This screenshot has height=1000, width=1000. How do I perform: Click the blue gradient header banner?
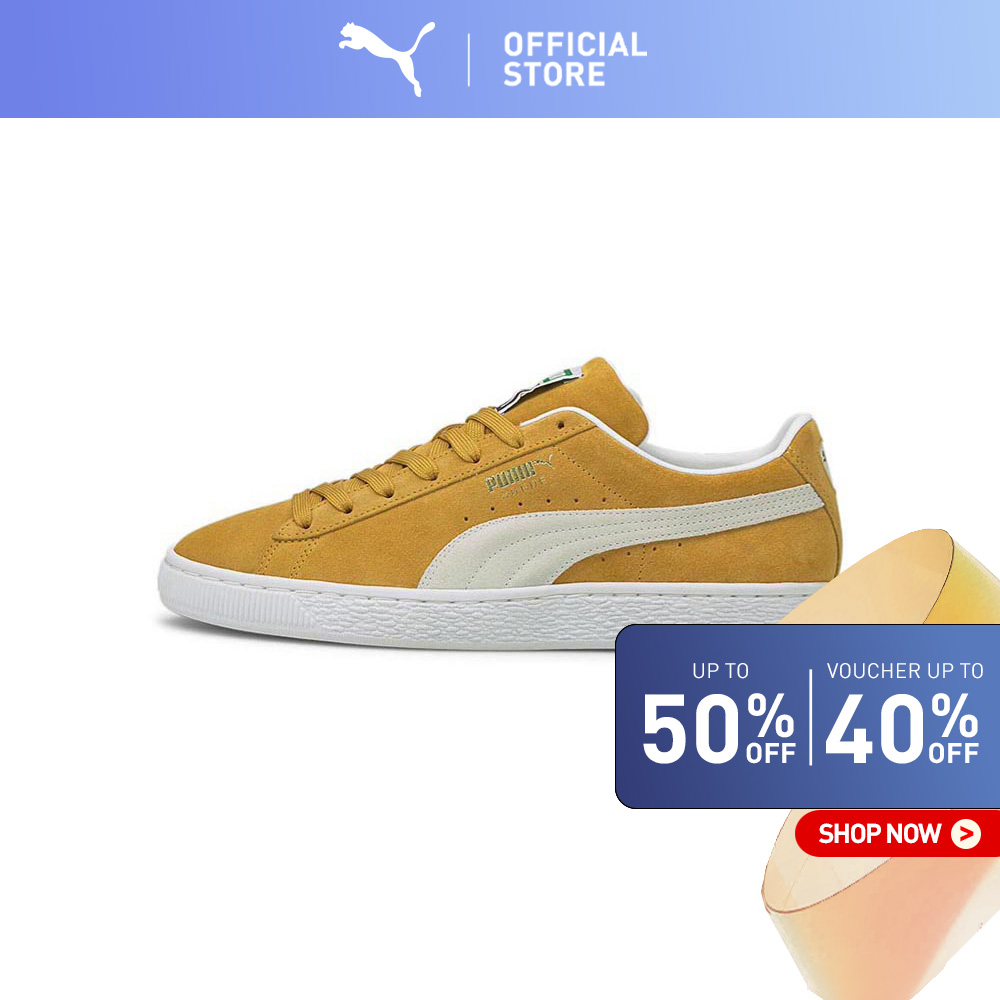[x=500, y=59]
